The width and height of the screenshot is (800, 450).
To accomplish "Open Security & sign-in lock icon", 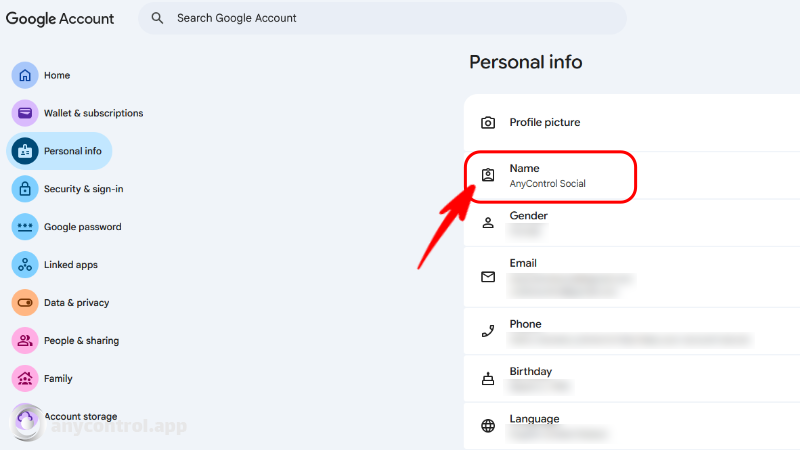I will coord(24,189).
